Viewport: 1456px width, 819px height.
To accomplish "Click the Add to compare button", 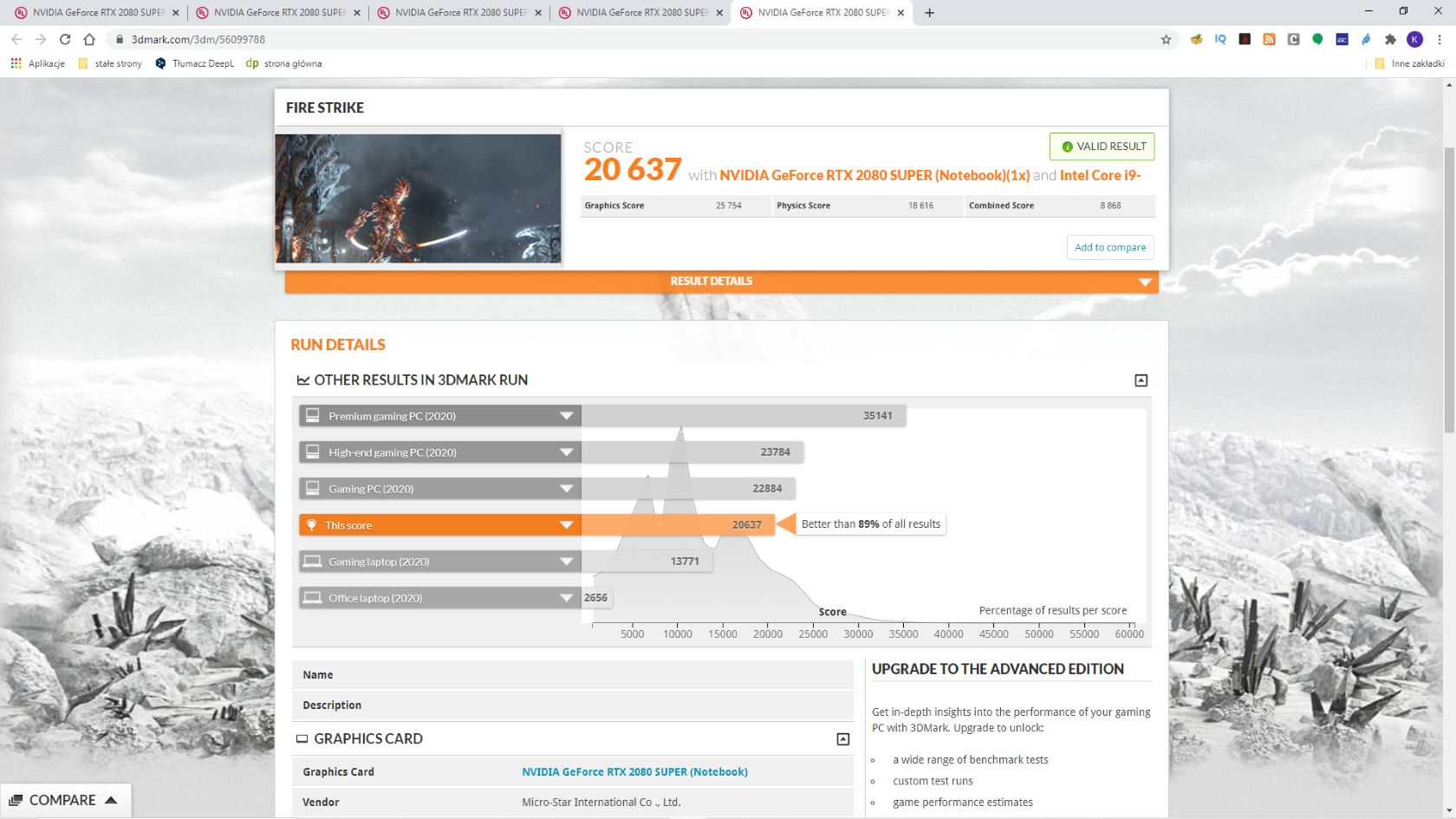I will [1109, 247].
